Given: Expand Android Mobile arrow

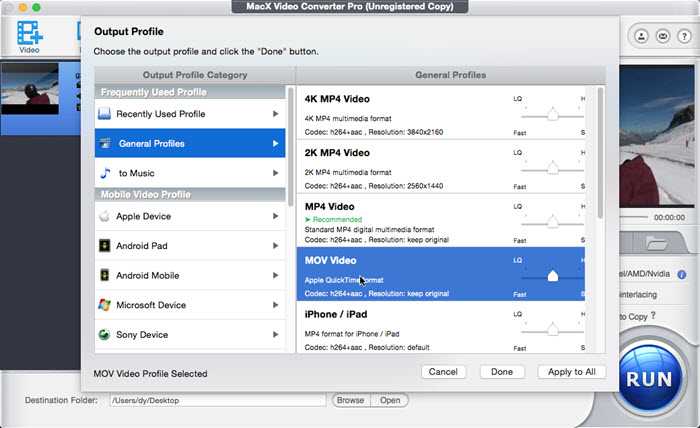Looking at the screenshot, I should 275,275.
